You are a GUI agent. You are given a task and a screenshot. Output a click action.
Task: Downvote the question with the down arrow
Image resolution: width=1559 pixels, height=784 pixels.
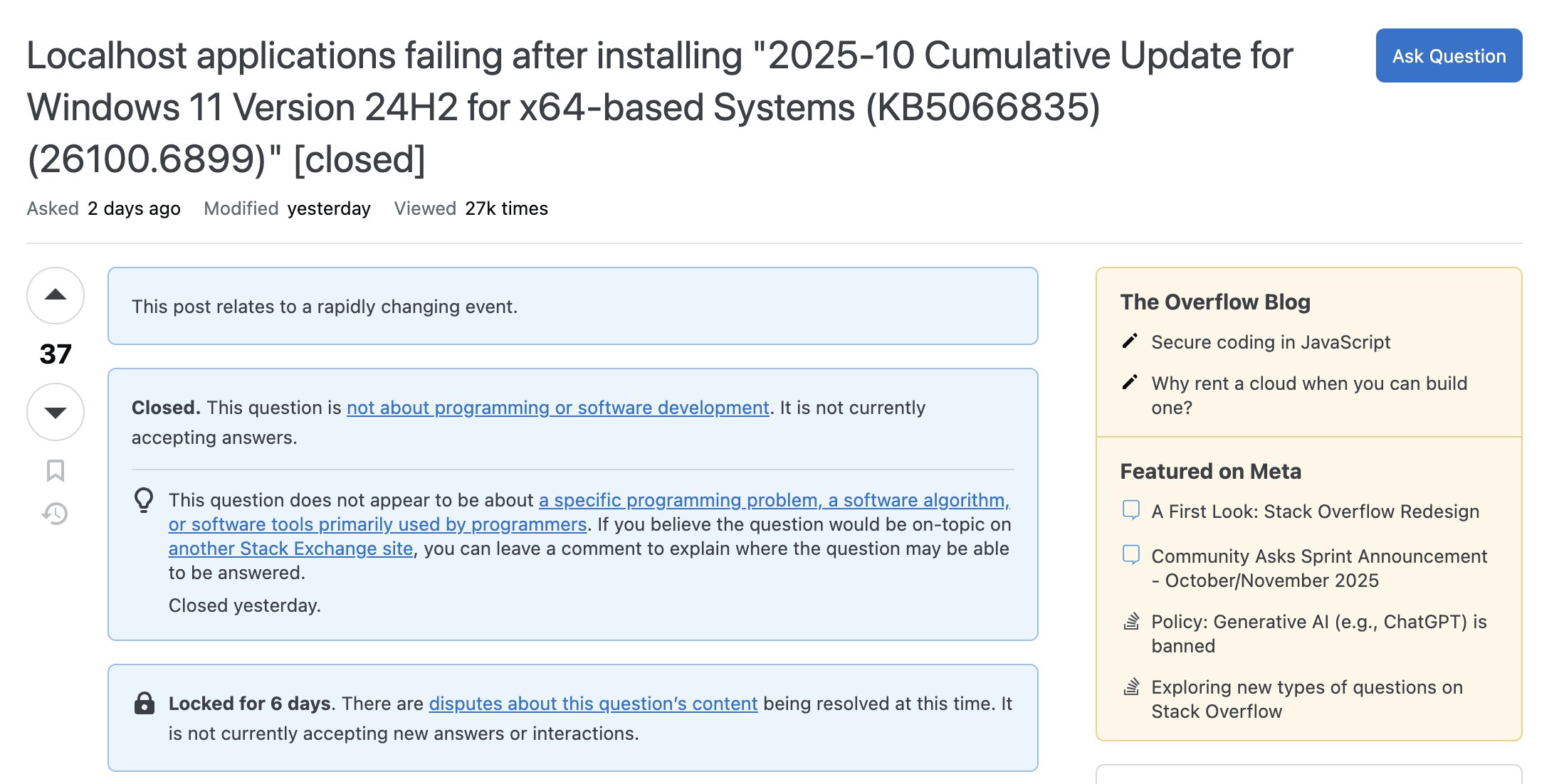click(x=56, y=412)
